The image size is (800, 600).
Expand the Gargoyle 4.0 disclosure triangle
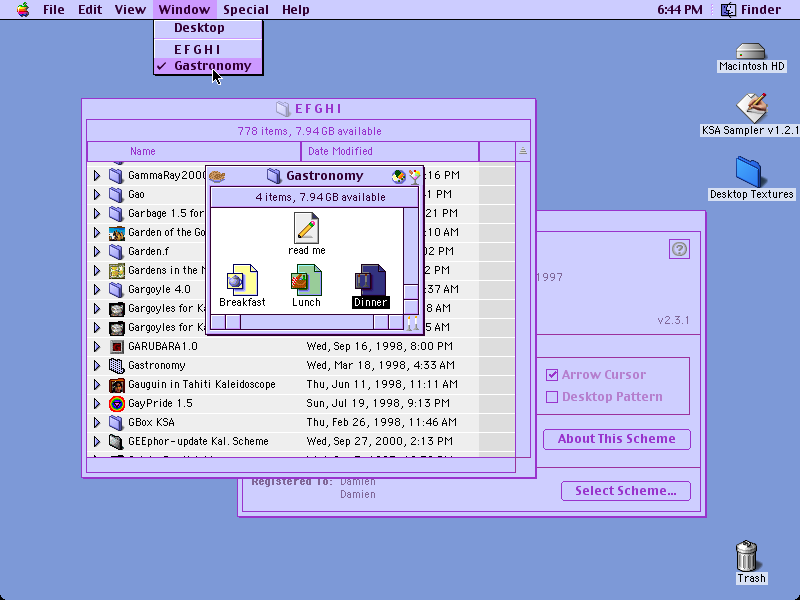97,289
